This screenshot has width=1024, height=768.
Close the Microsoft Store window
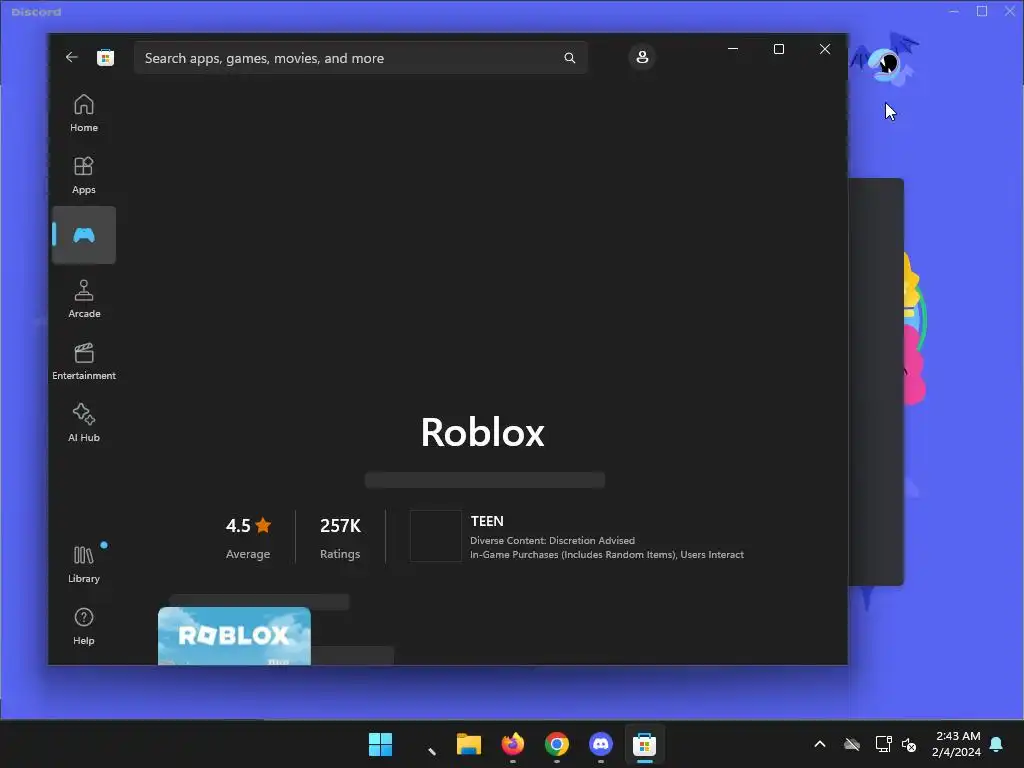825,49
